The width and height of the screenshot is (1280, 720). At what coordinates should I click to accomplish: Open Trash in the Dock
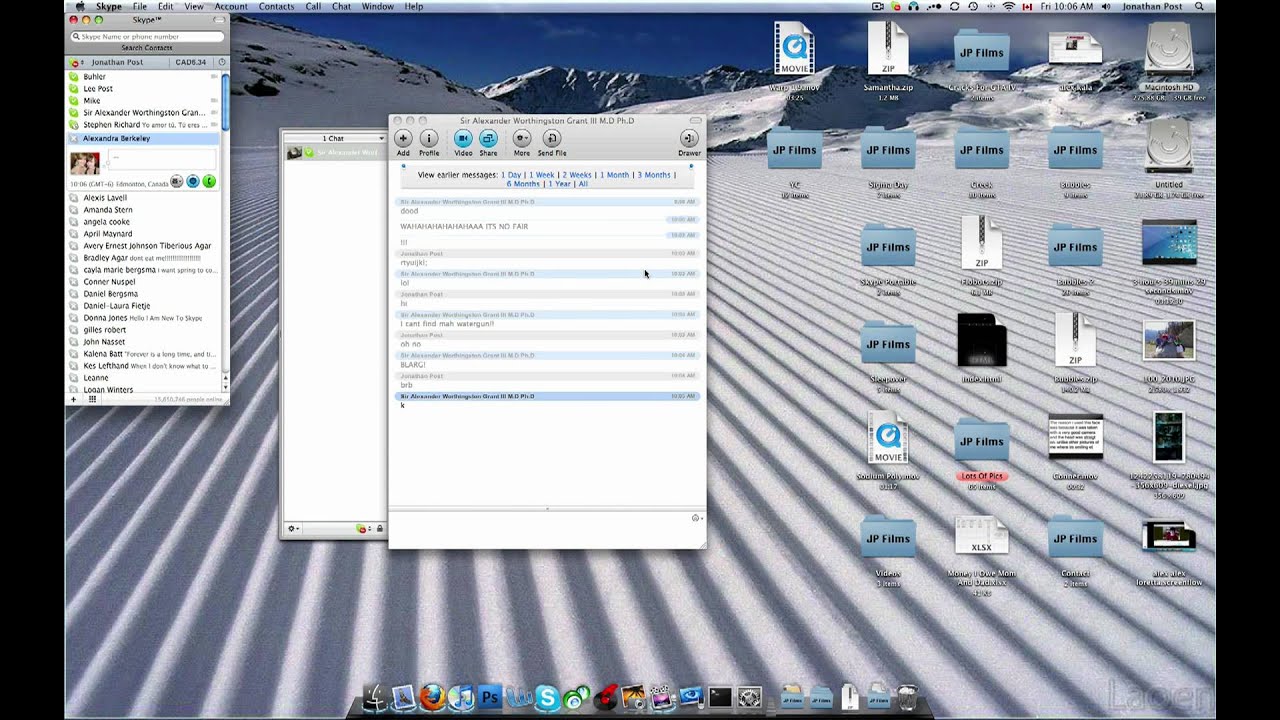(907, 696)
